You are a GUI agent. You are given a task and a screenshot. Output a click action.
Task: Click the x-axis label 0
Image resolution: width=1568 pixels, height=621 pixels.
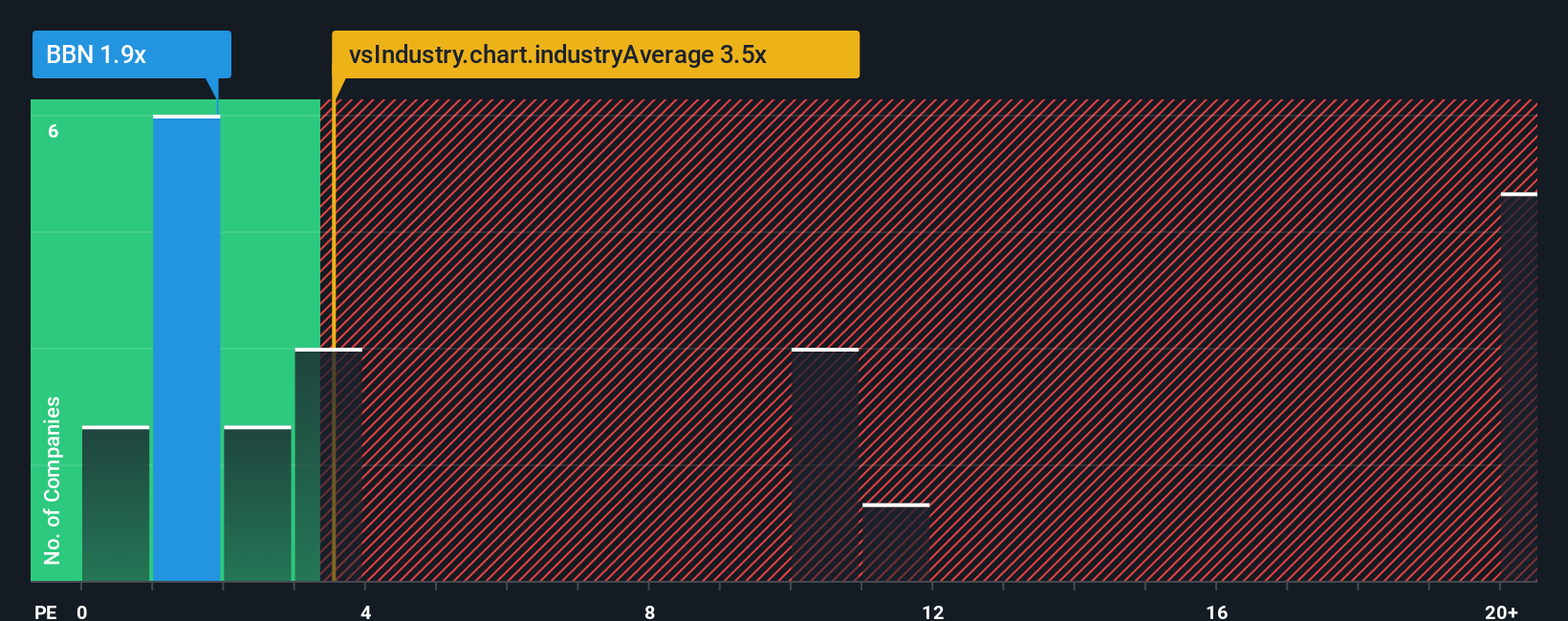[x=82, y=611]
